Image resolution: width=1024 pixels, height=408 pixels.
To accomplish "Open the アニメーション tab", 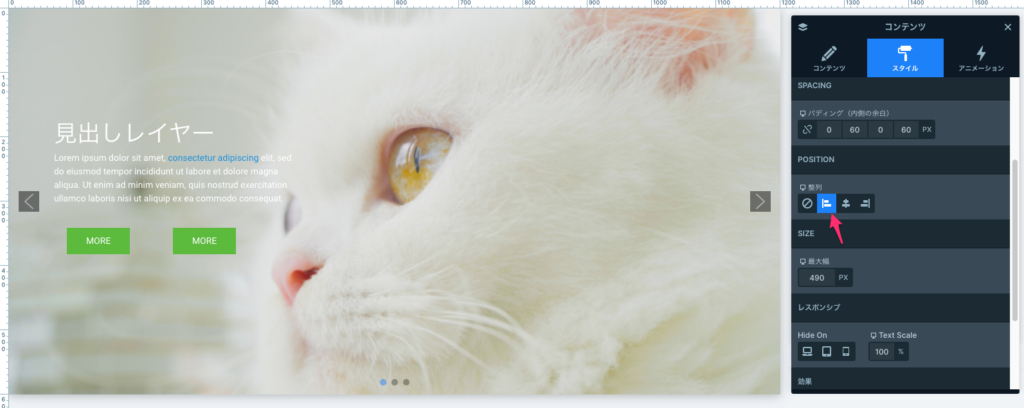I will (x=980, y=58).
